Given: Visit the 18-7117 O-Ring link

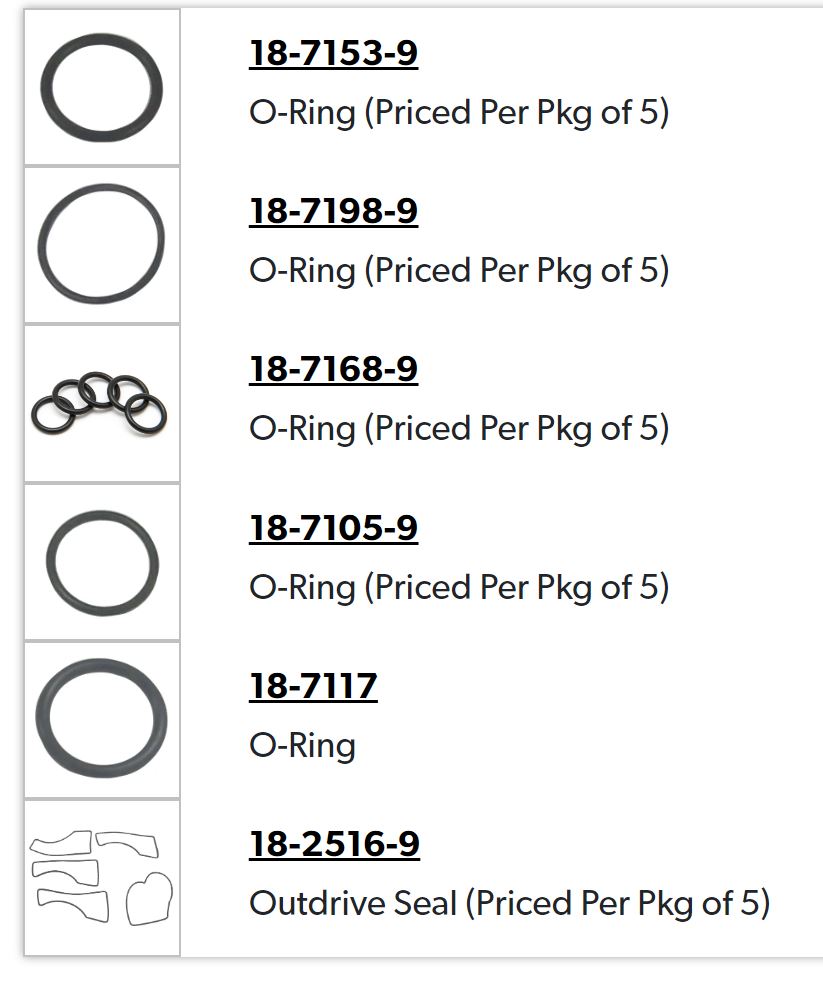Looking at the screenshot, I should [x=313, y=685].
